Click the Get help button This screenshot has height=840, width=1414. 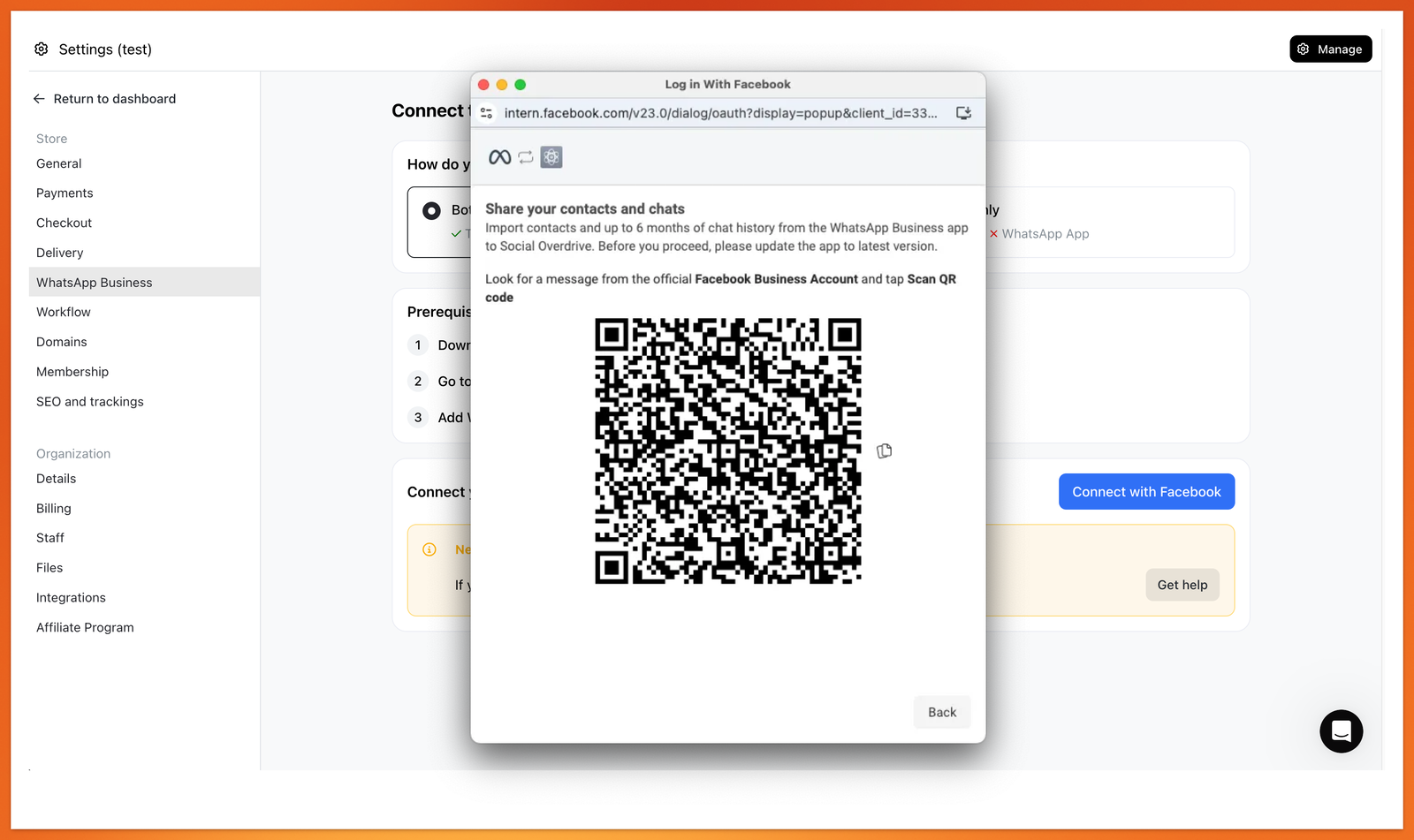(1182, 585)
